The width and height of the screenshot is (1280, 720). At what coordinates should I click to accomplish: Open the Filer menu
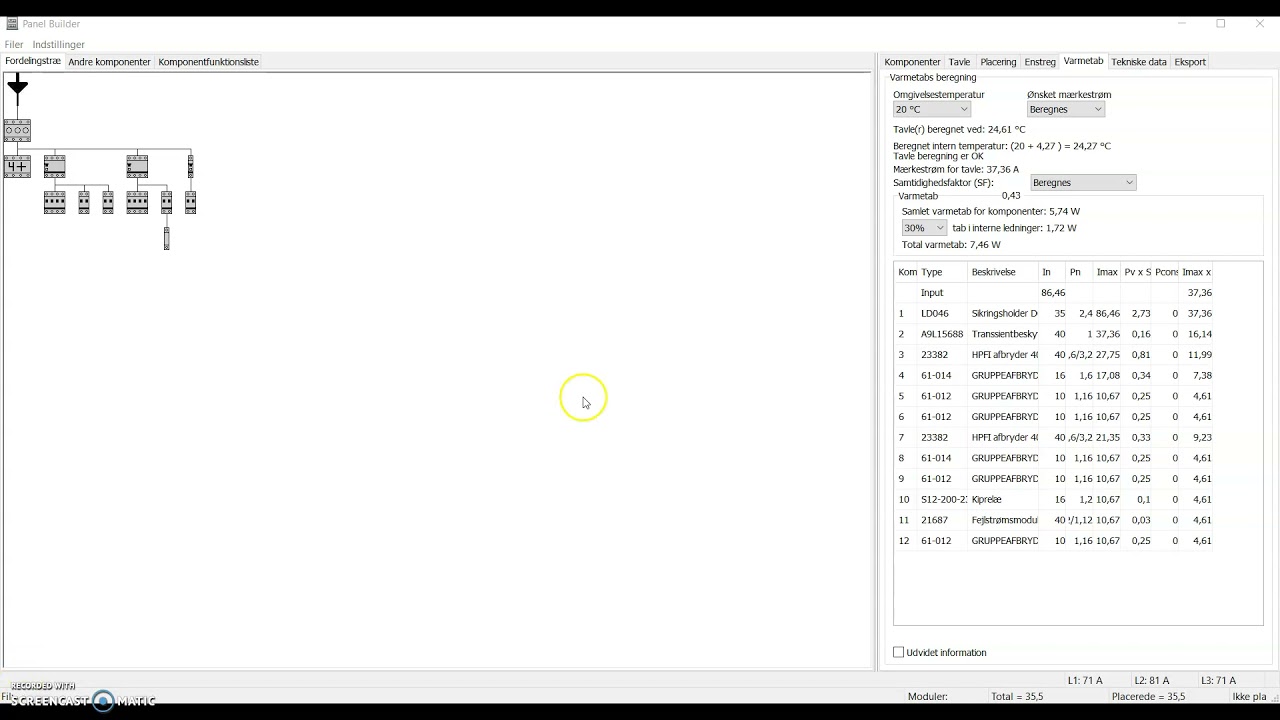(14, 45)
